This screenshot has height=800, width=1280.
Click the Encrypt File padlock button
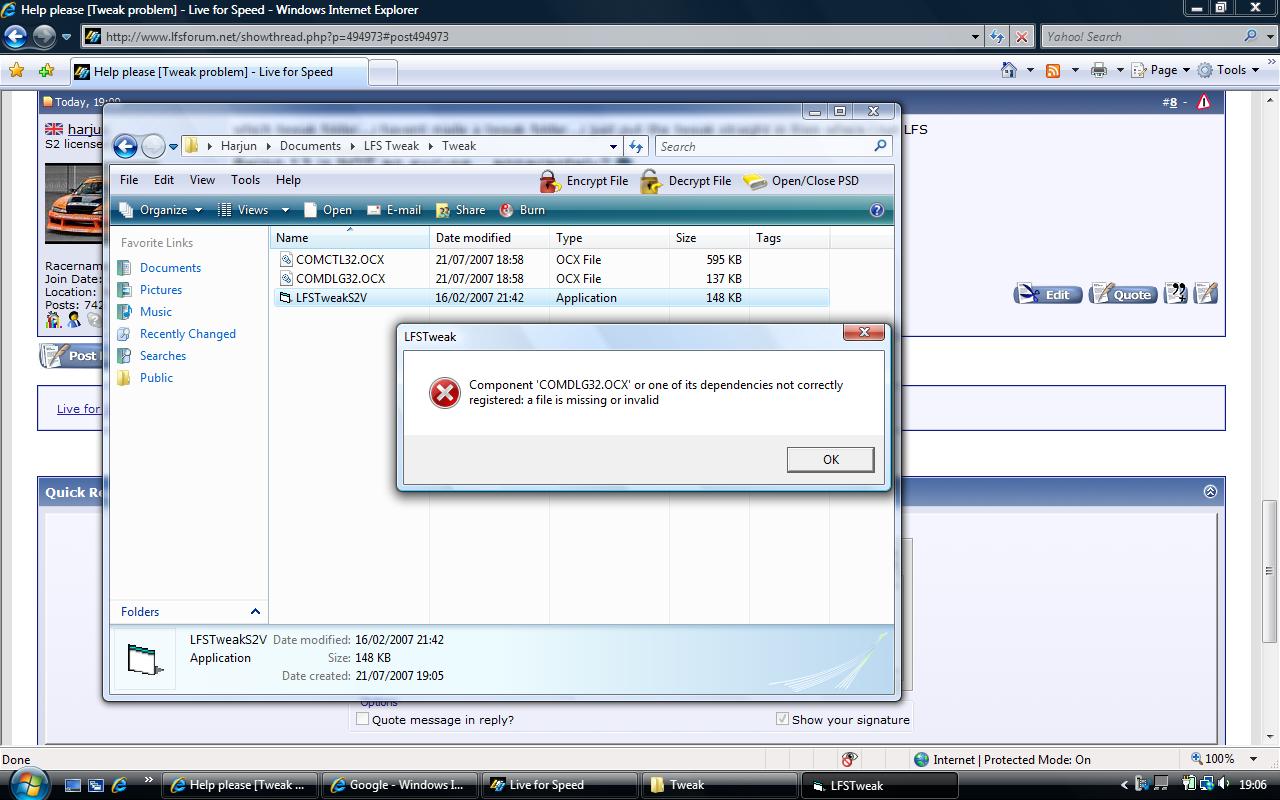[x=583, y=181]
